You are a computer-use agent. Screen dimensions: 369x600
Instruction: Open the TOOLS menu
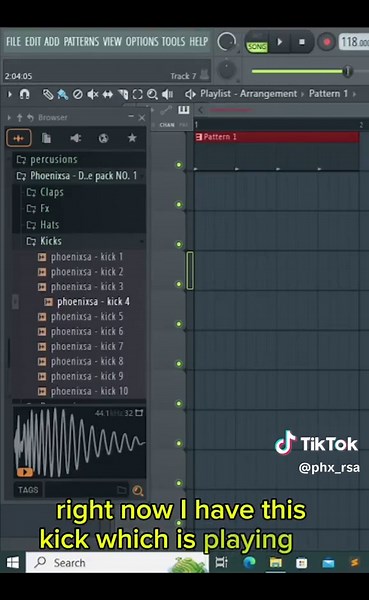(x=173, y=41)
